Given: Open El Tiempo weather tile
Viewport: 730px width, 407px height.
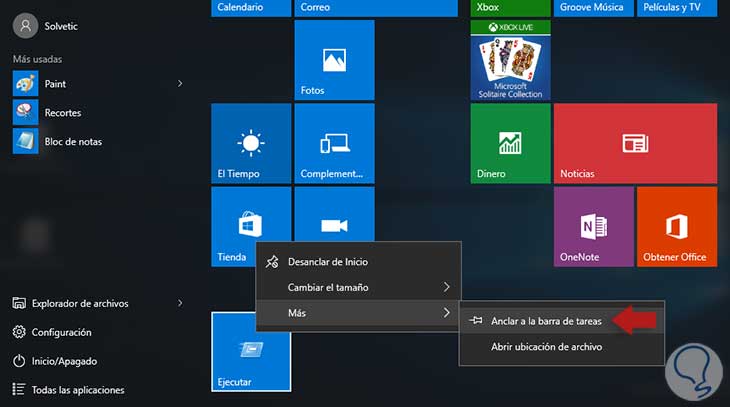Looking at the screenshot, I should click(251, 143).
